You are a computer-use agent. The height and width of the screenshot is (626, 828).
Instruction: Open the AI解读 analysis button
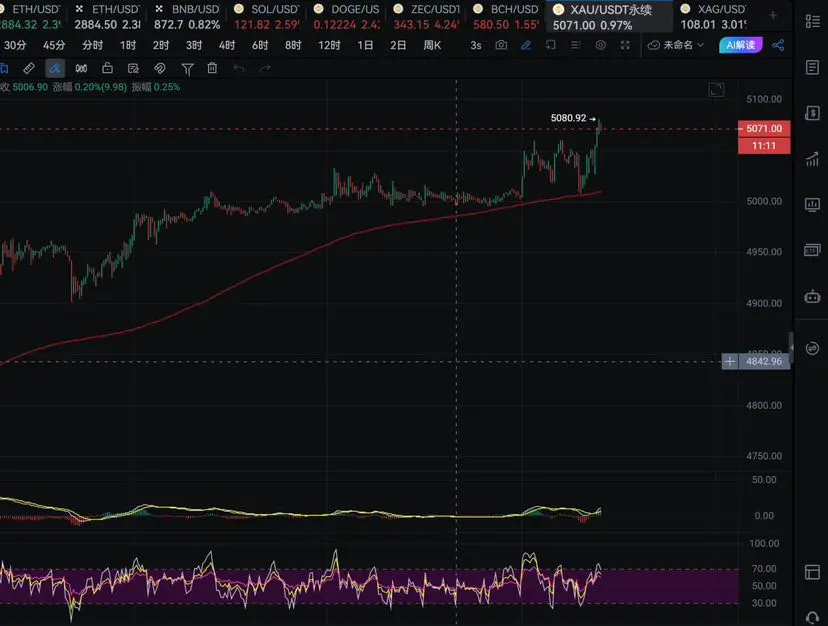click(740, 45)
